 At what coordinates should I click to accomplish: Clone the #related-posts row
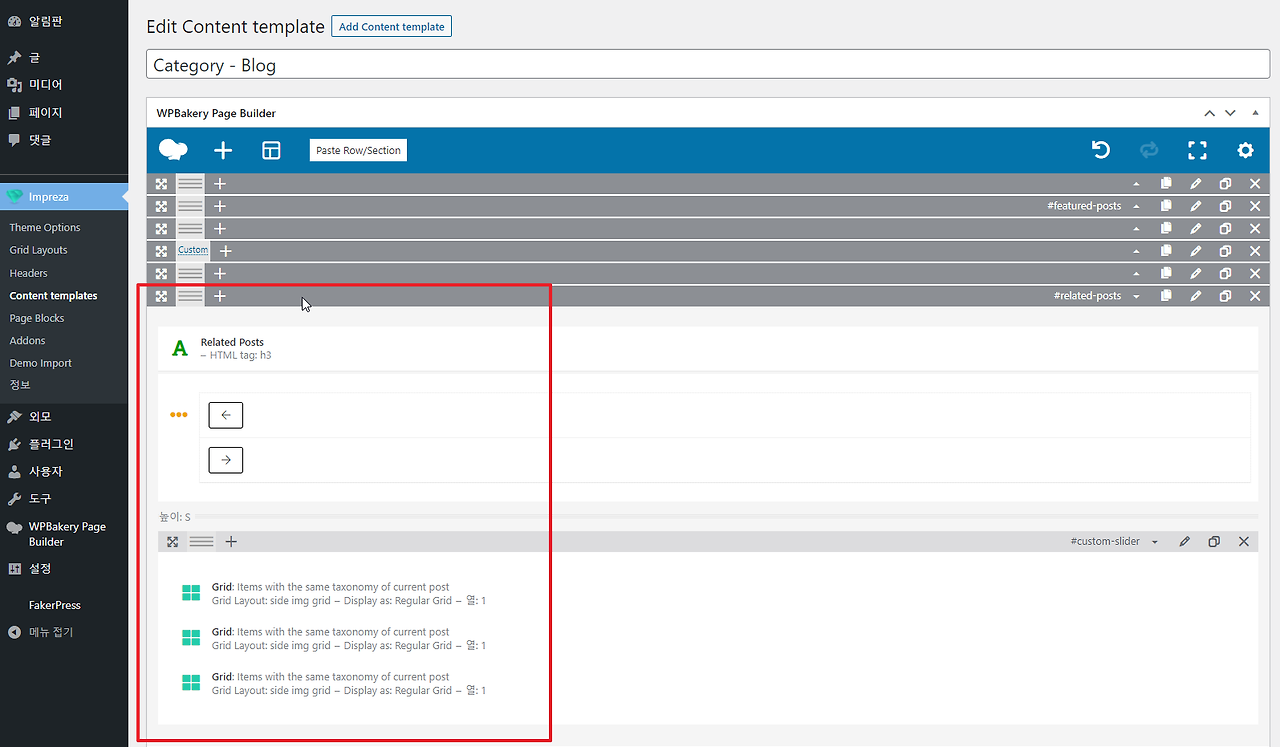1225,296
